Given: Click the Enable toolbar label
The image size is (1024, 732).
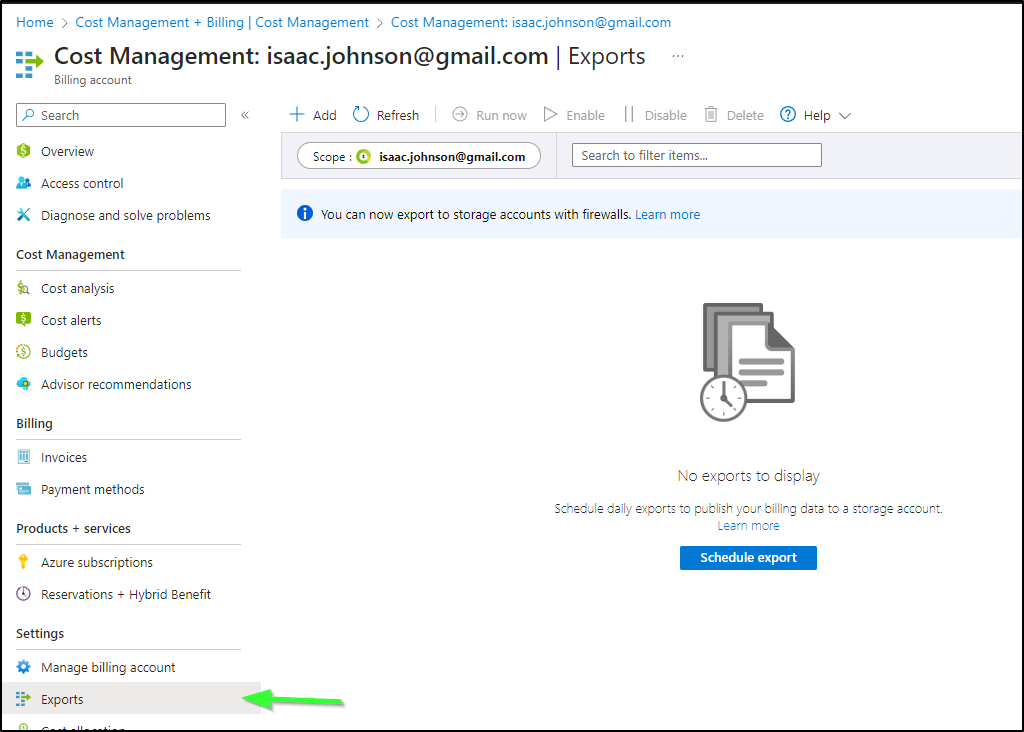Looking at the screenshot, I should click(x=585, y=116).
